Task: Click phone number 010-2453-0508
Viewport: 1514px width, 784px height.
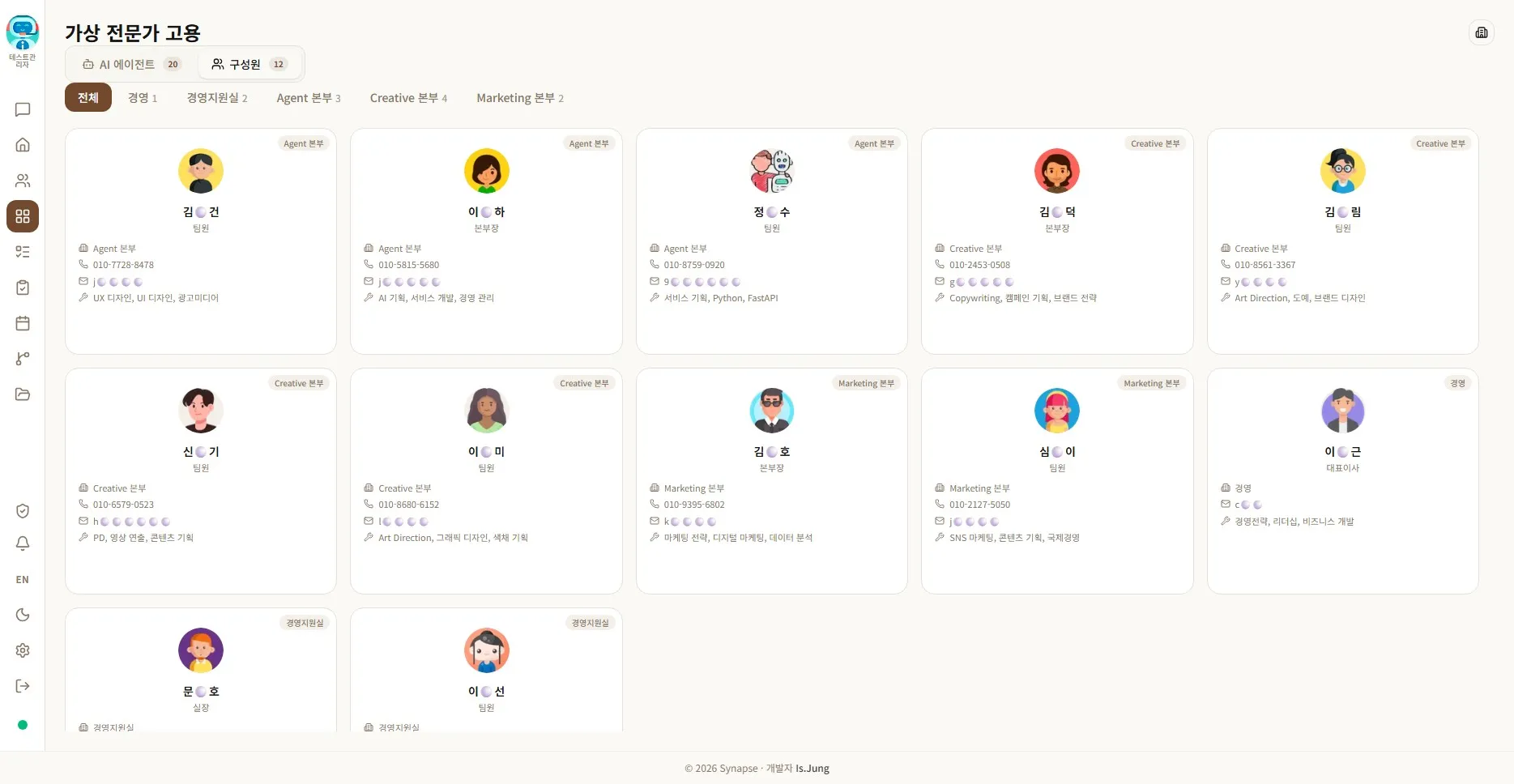Action: tap(979, 265)
